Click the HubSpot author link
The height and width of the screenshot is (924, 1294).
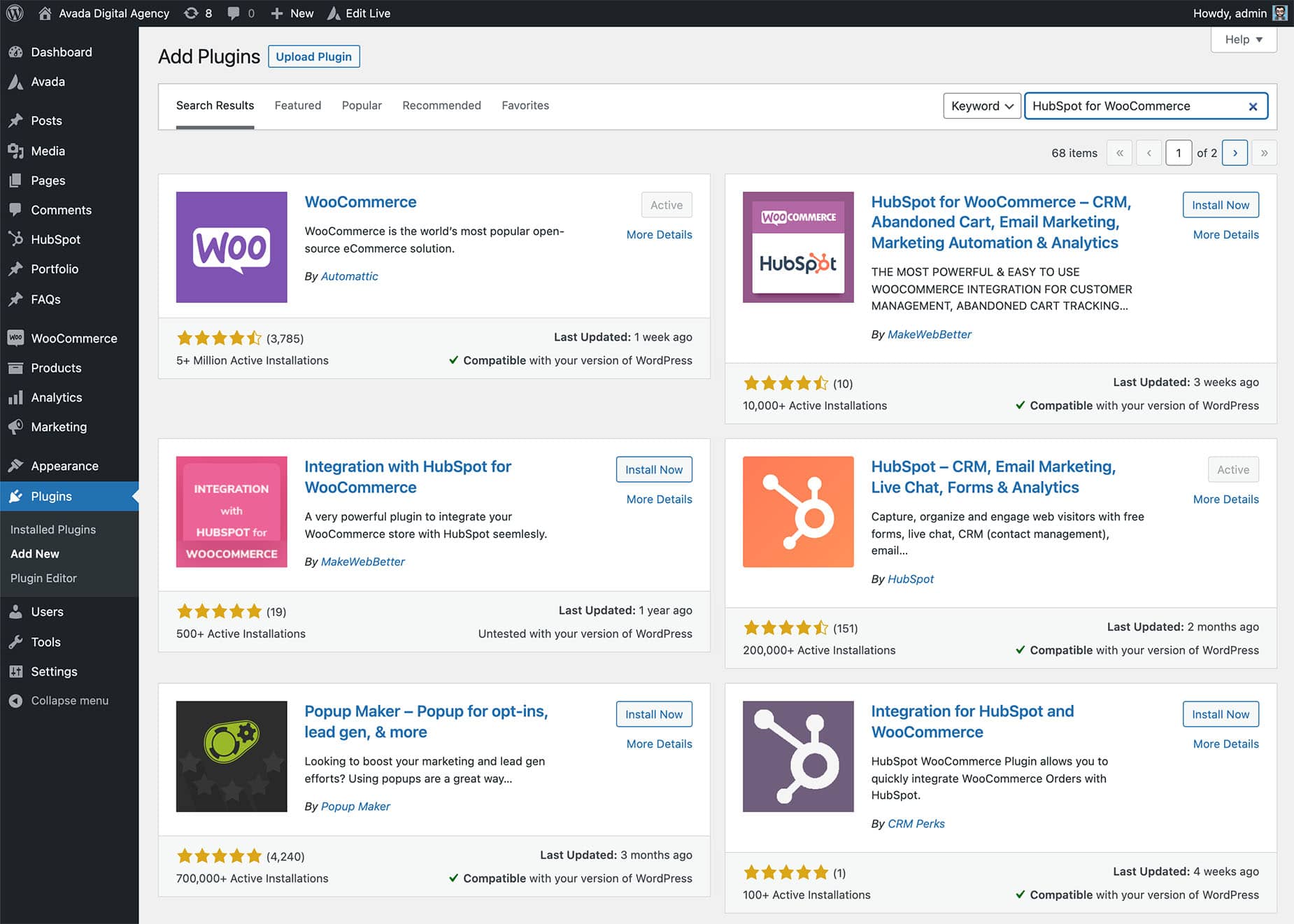click(910, 578)
